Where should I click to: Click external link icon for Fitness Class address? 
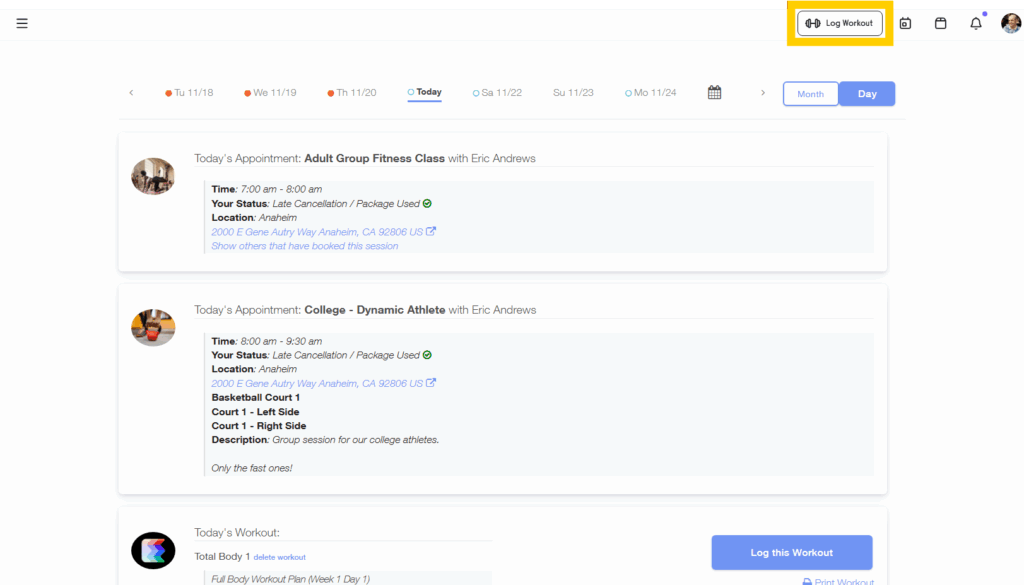(431, 231)
